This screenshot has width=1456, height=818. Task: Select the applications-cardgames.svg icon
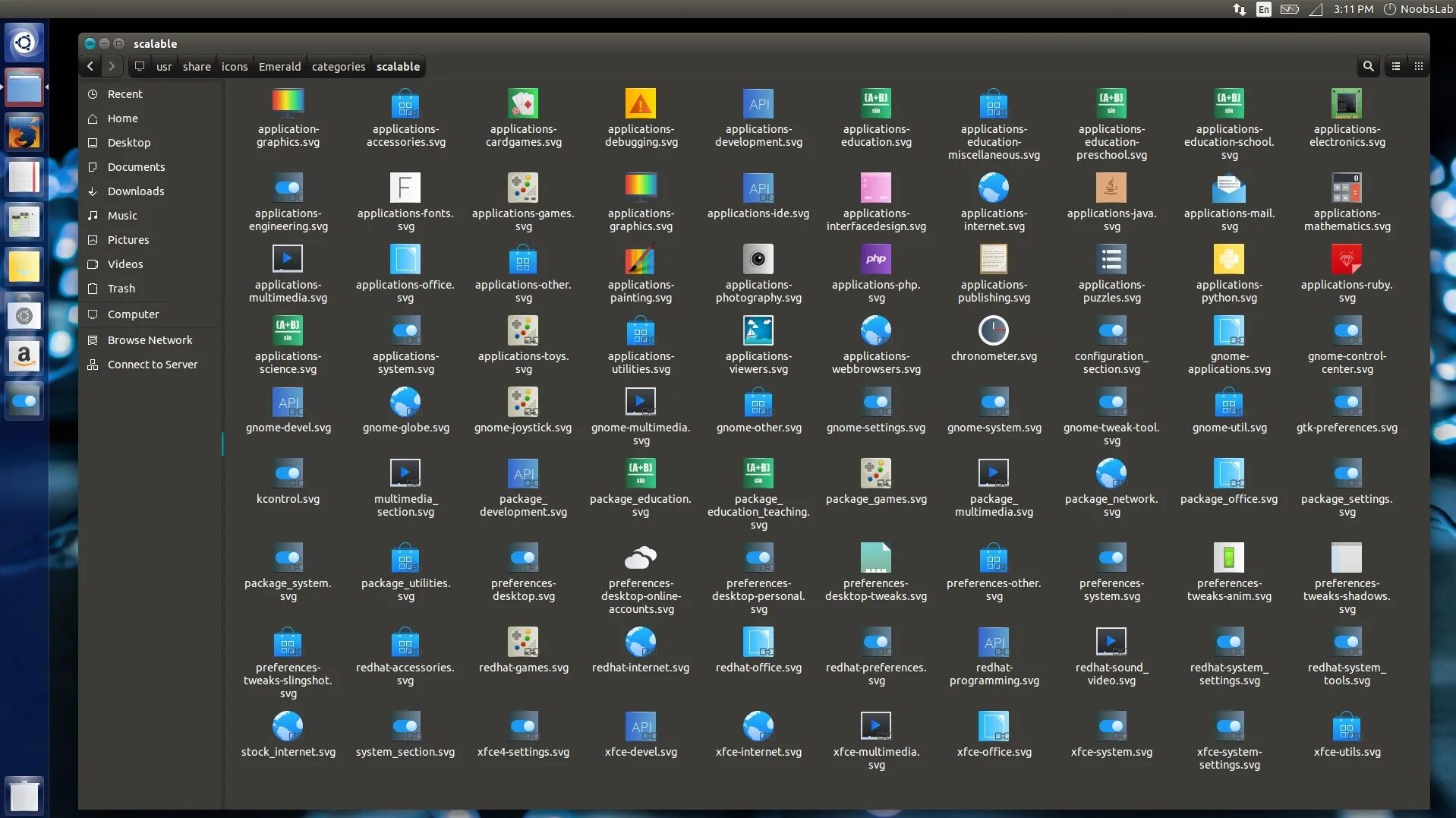coord(523,103)
